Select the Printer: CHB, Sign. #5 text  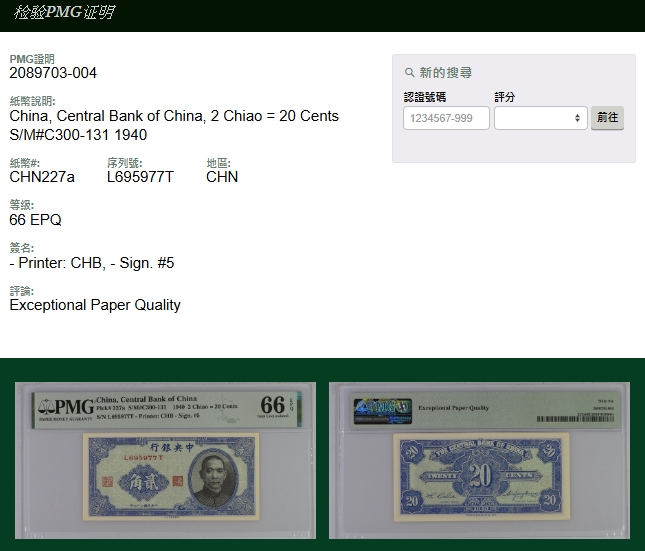click(92, 263)
